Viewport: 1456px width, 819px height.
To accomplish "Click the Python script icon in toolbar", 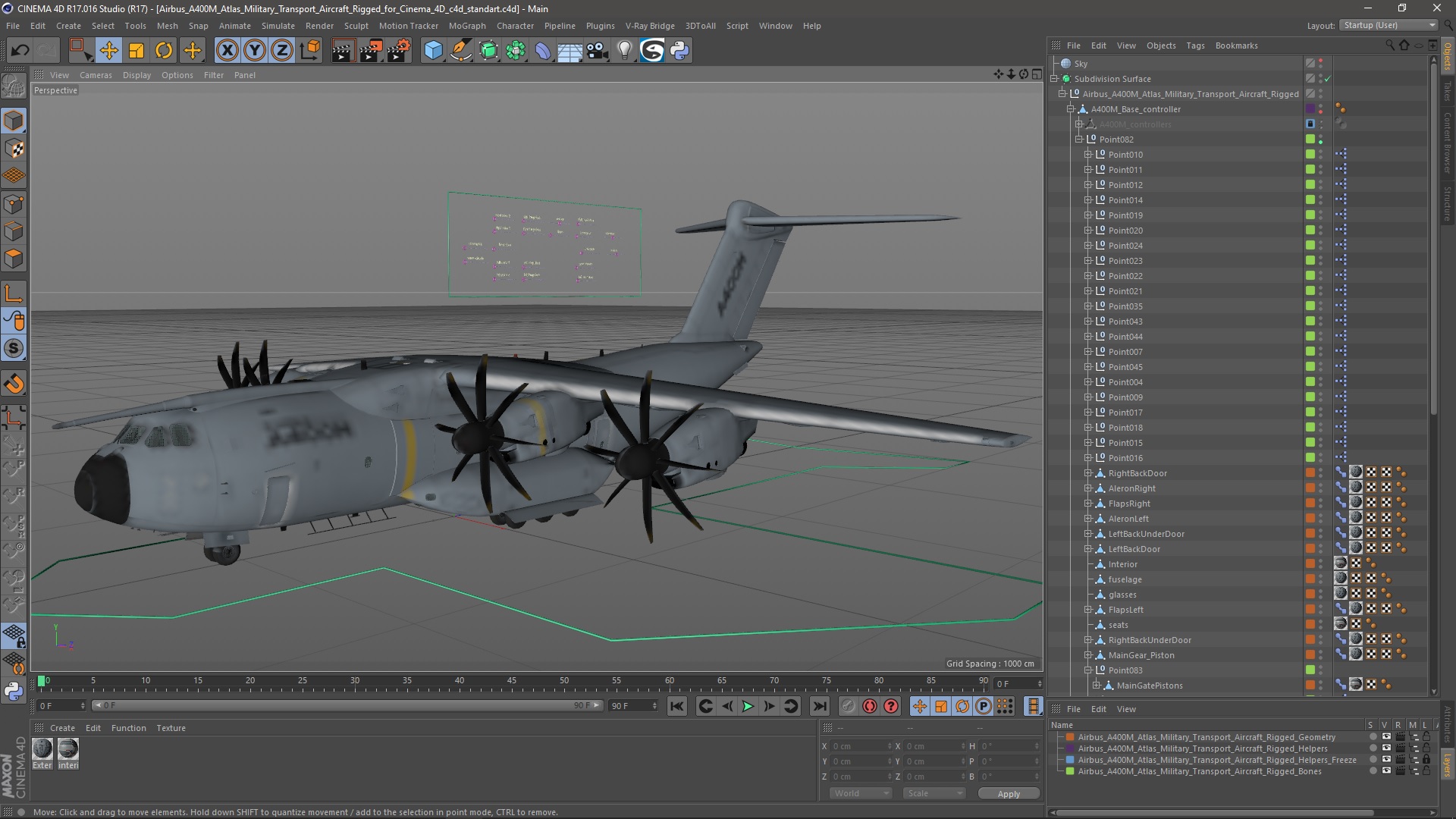I will click(x=679, y=51).
